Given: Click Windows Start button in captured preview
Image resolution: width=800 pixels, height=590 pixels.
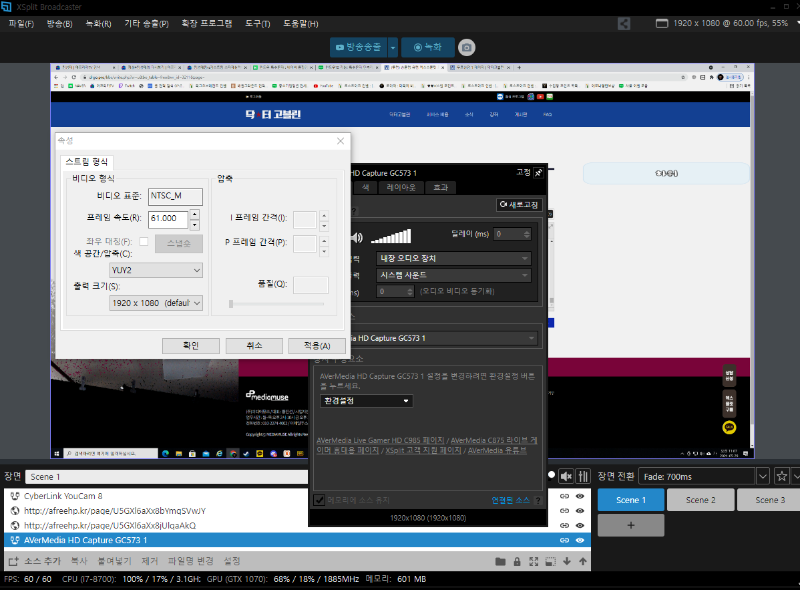Looking at the screenshot, I should (57, 453).
